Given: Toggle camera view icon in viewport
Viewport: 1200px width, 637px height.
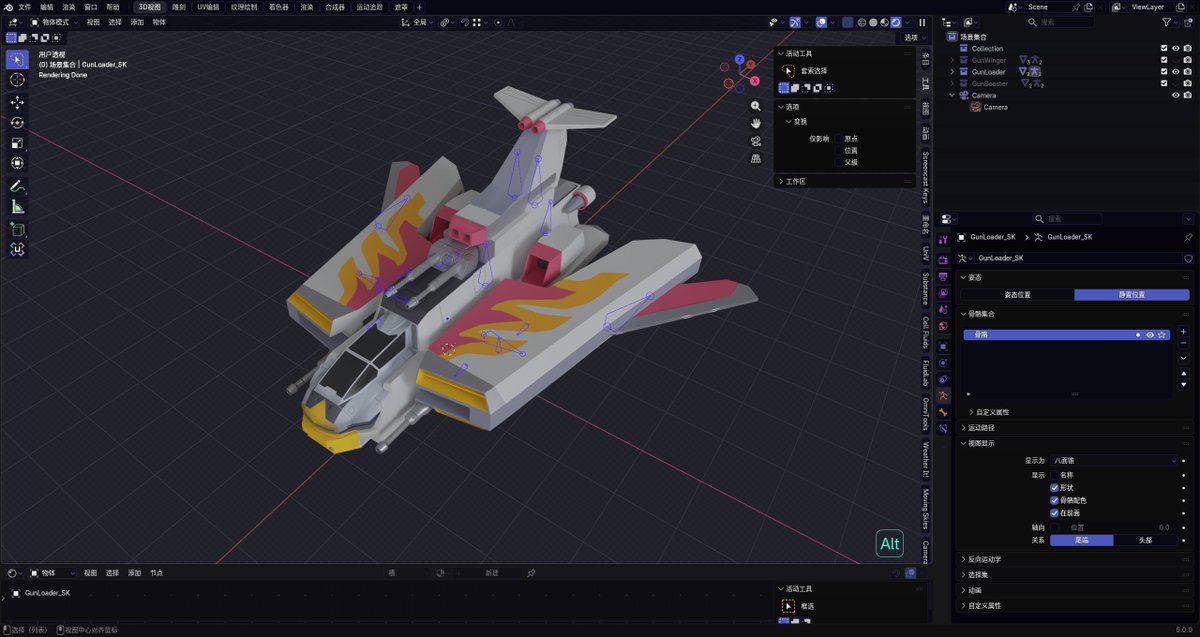Looking at the screenshot, I should [x=756, y=141].
